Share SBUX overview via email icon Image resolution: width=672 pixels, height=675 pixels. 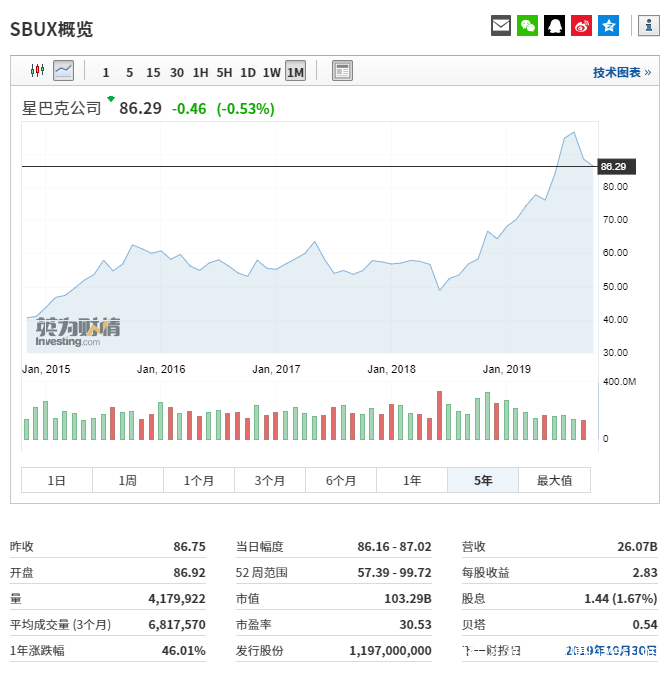coord(501,26)
